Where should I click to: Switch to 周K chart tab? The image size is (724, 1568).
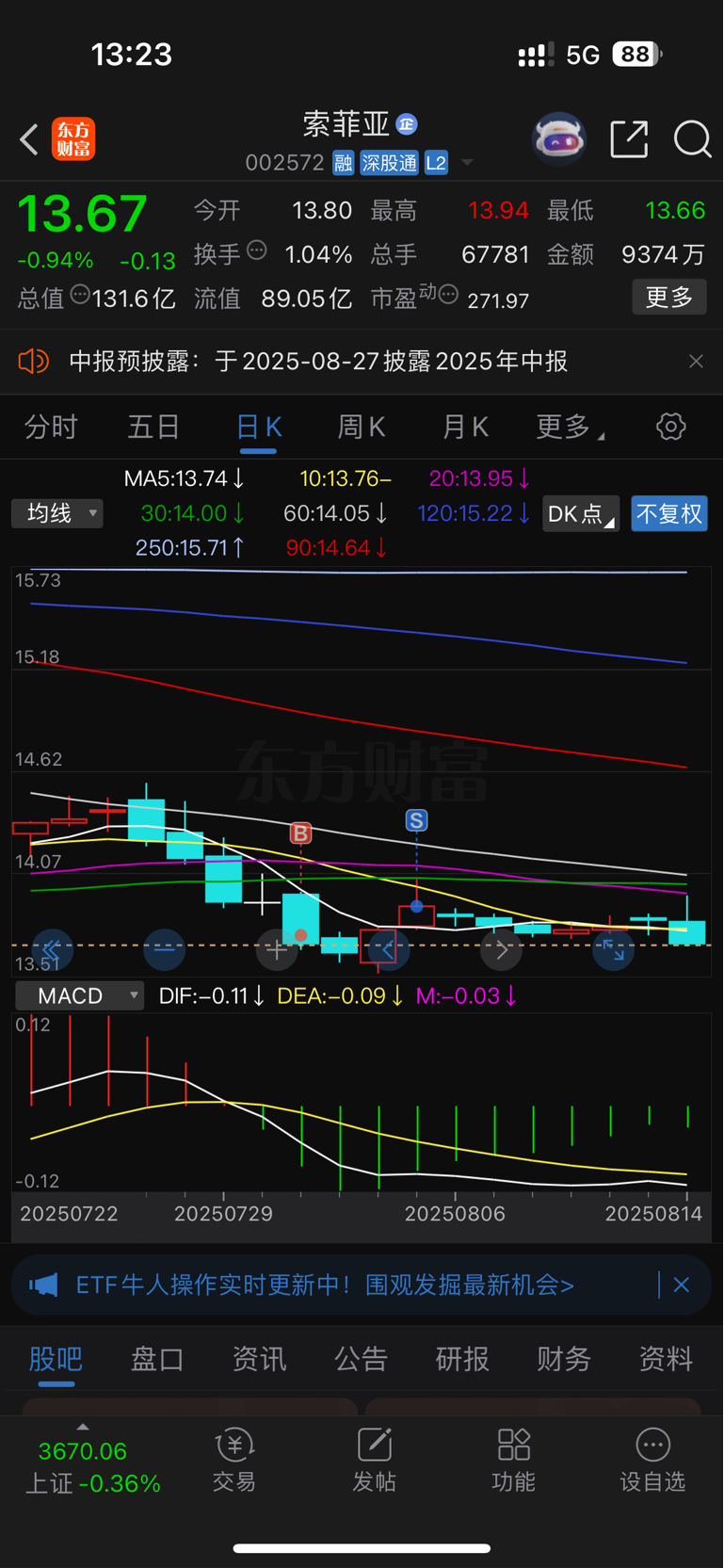[362, 428]
